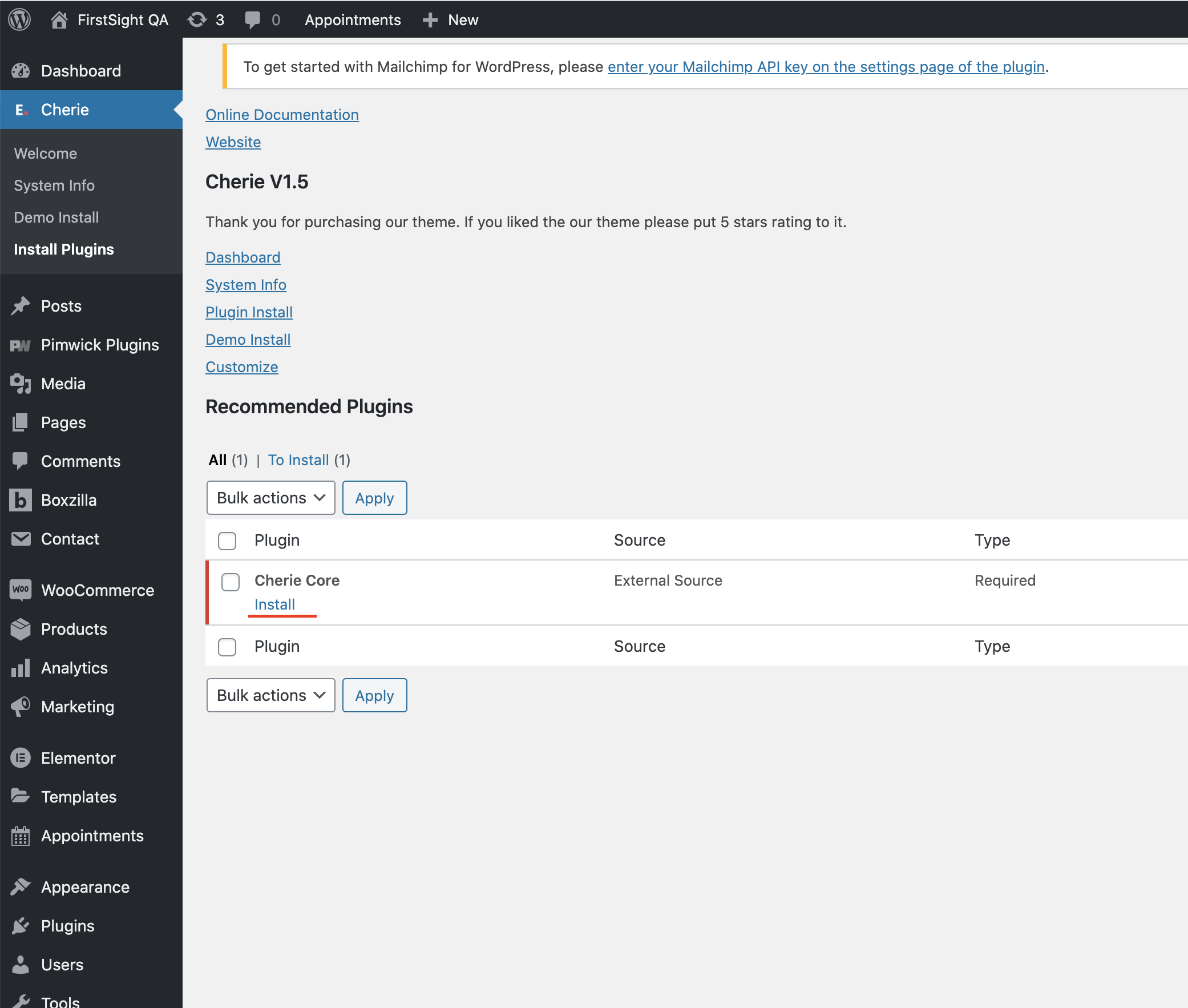1188x1008 pixels.
Task: Click the Appointments calendar icon in sidebar
Action: pos(21,836)
